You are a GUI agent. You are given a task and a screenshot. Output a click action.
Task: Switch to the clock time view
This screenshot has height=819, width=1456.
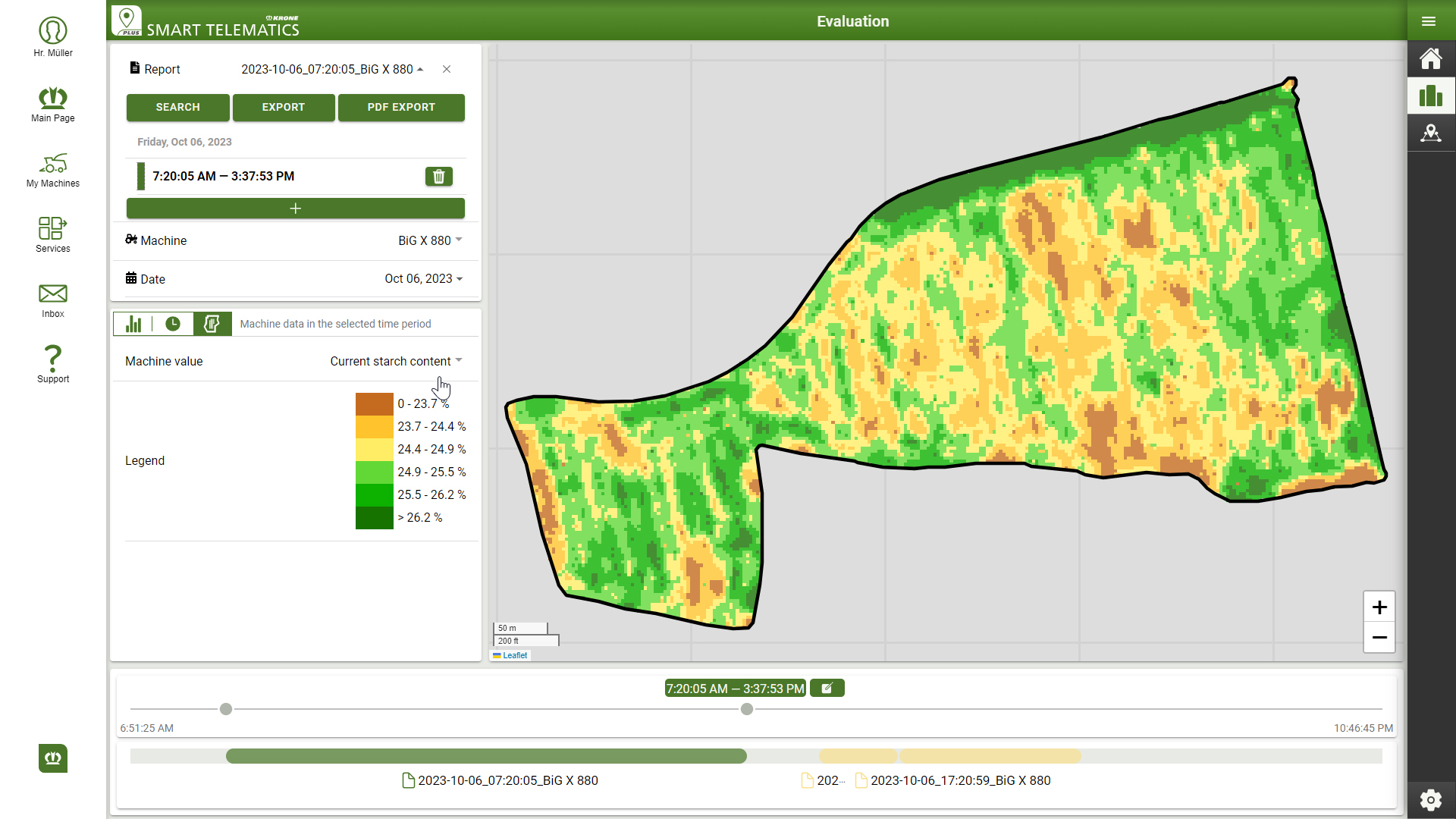pyautogui.click(x=173, y=324)
